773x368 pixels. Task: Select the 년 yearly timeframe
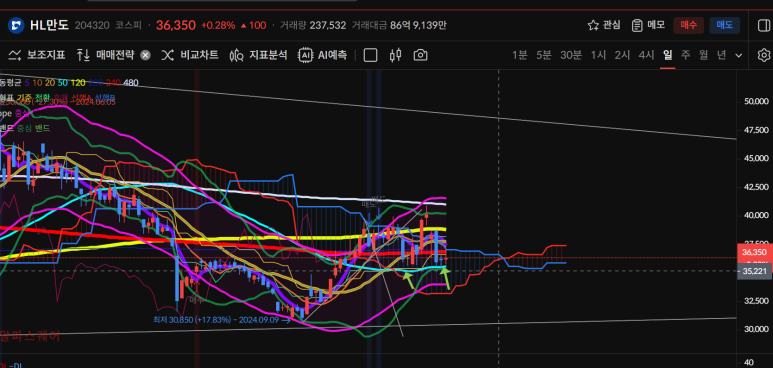721,55
